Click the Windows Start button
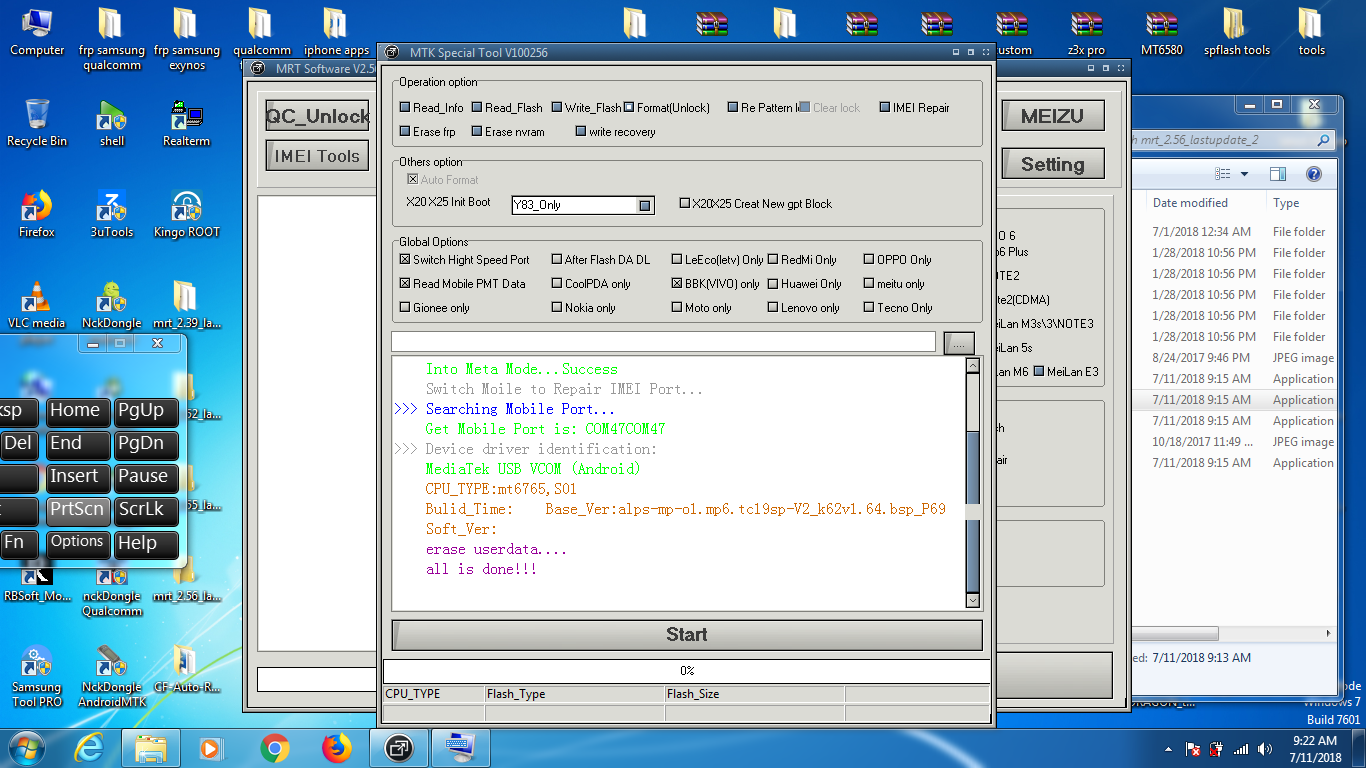The width and height of the screenshot is (1366, 768). coord(27,747)
